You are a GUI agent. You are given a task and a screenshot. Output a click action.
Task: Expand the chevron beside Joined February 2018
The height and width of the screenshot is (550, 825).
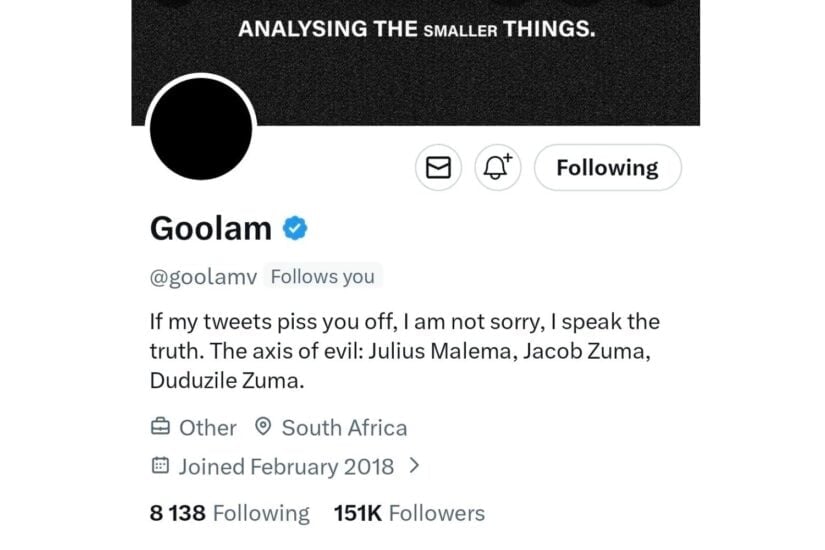414,465
